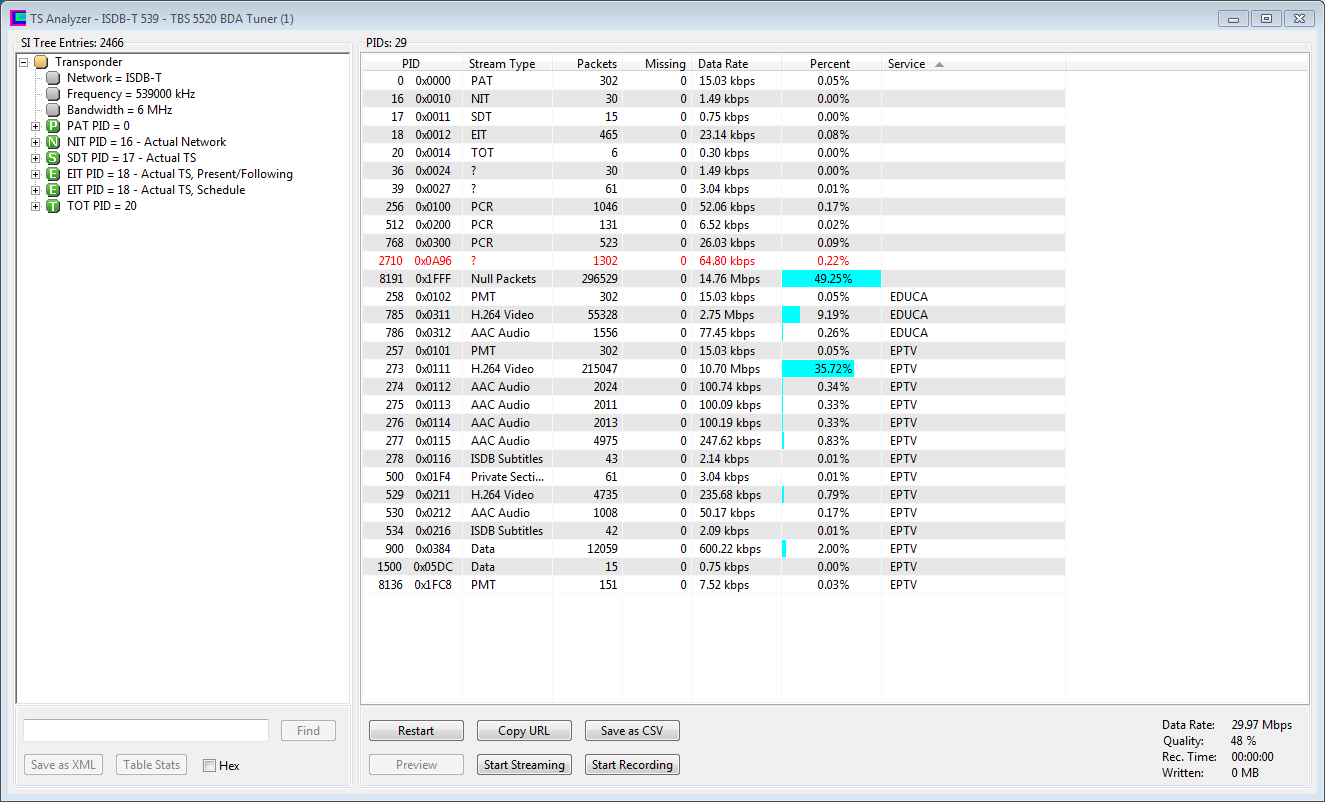Viewport: 1325px width, 802px height.
Task: Click the Quality 48 % status value
Action: pos(1243,741)
